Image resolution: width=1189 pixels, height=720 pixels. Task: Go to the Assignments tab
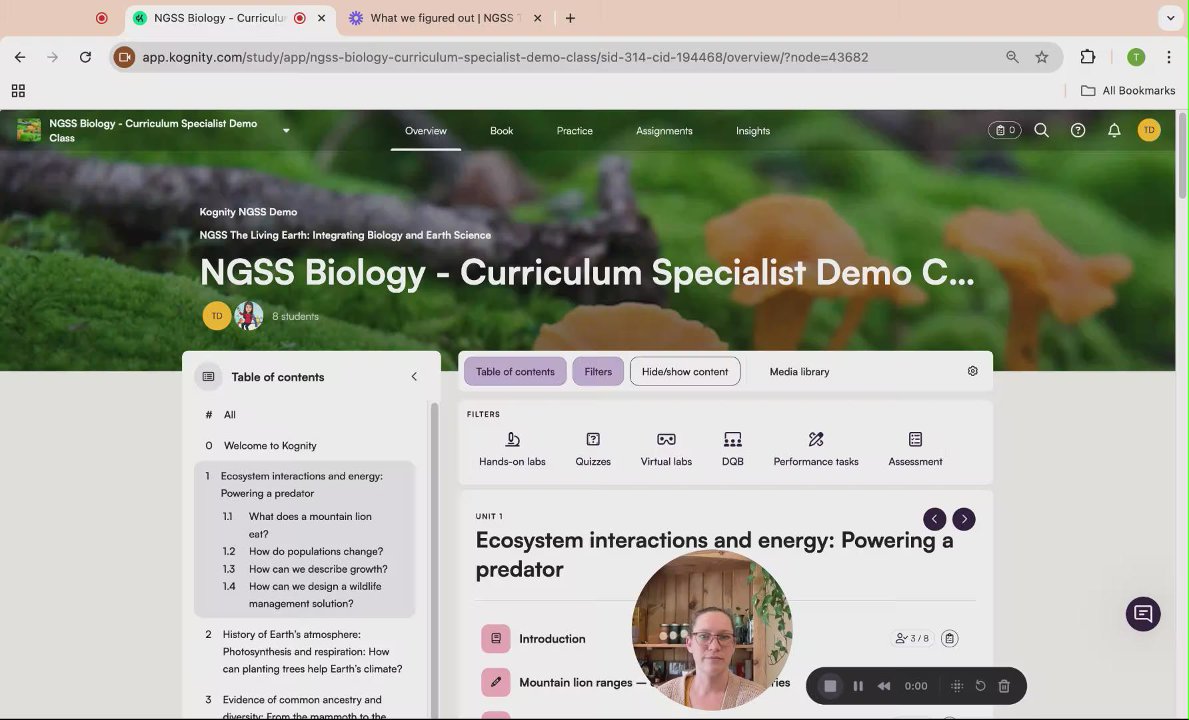(664, 130)
